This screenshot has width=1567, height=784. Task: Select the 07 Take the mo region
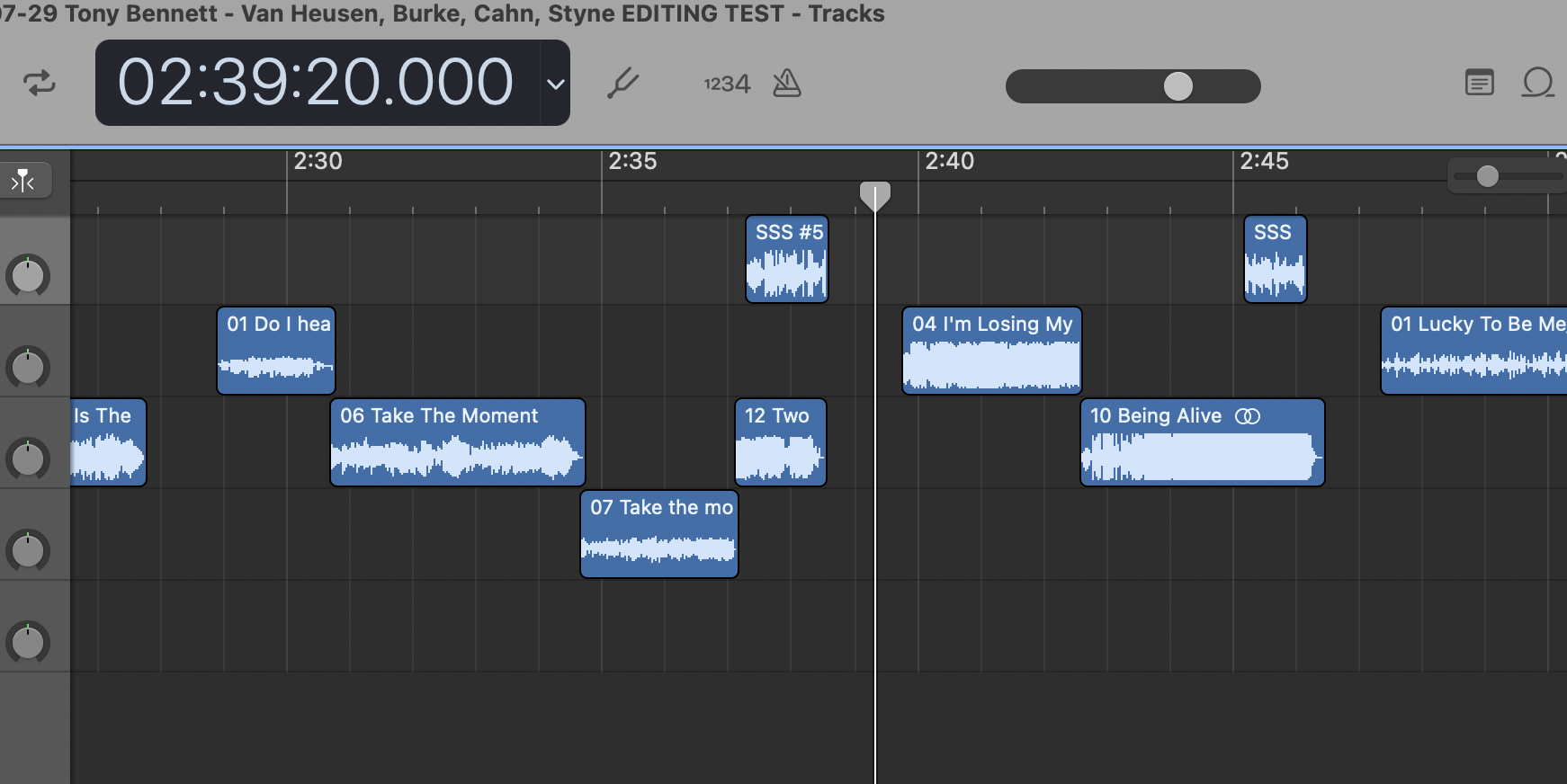point(659,534)
